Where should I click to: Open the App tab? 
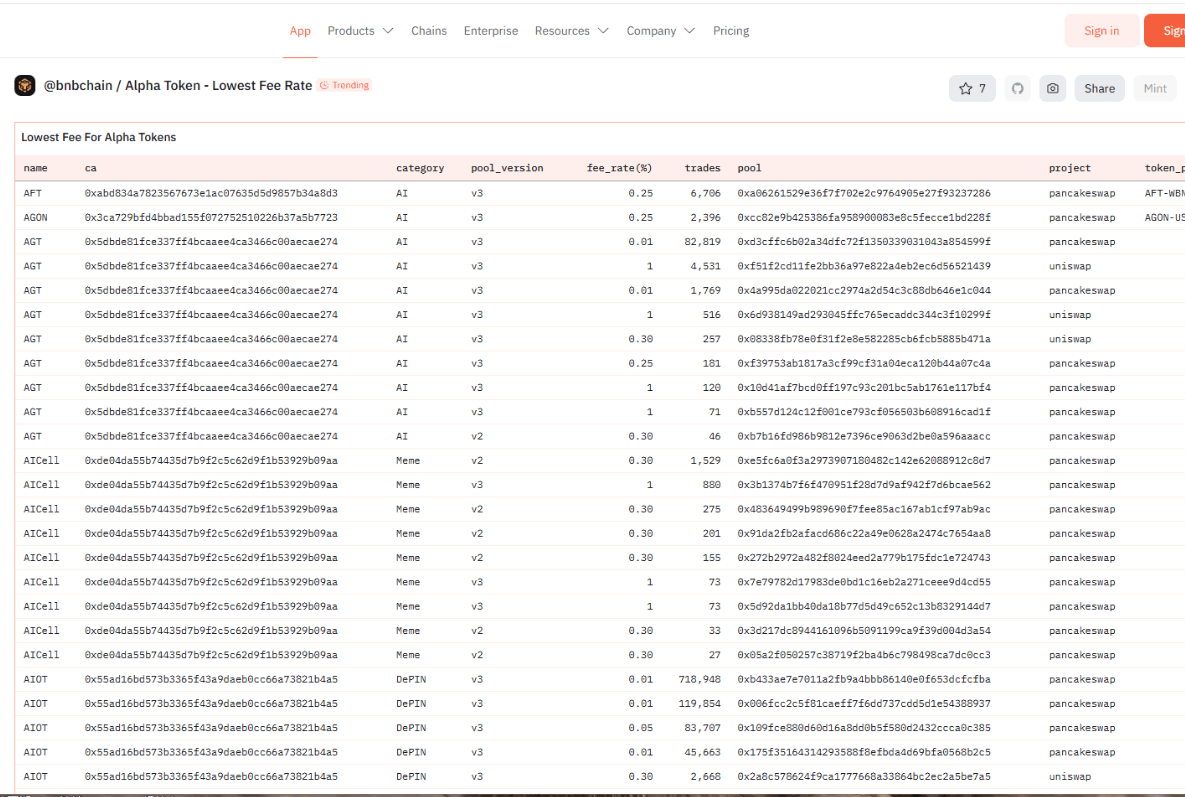click(300, 31)
